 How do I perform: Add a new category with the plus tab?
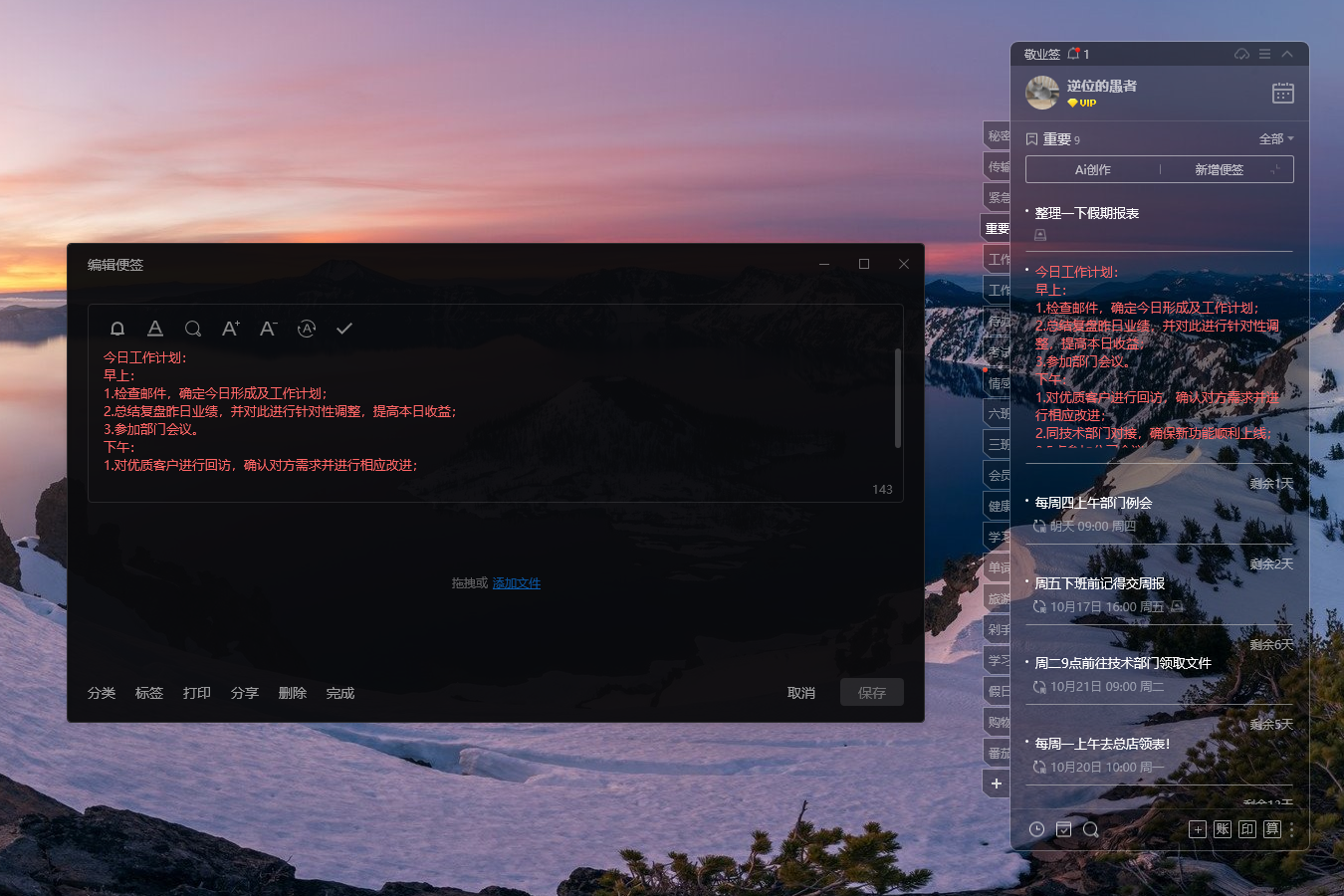tap(997, 784)
